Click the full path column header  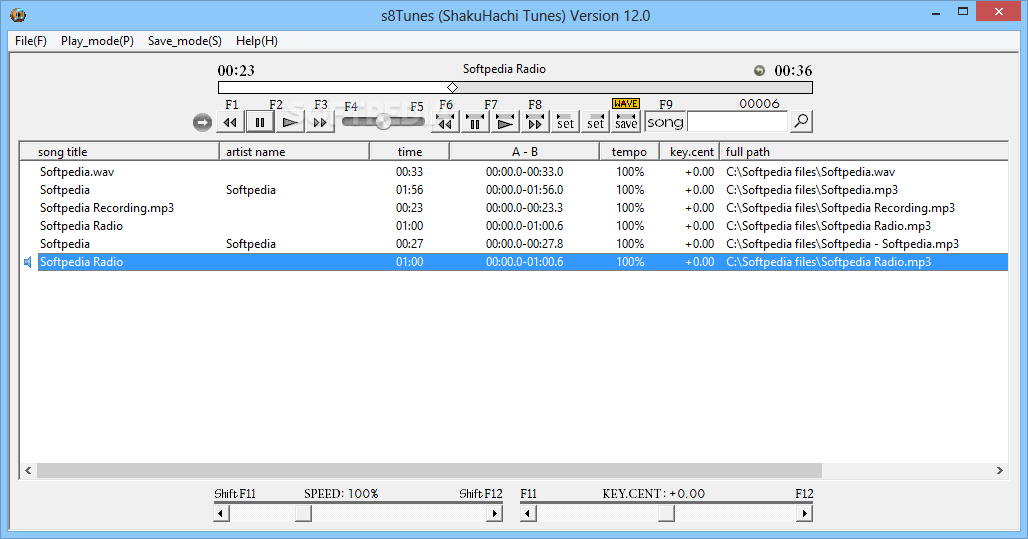coord(864,151)
